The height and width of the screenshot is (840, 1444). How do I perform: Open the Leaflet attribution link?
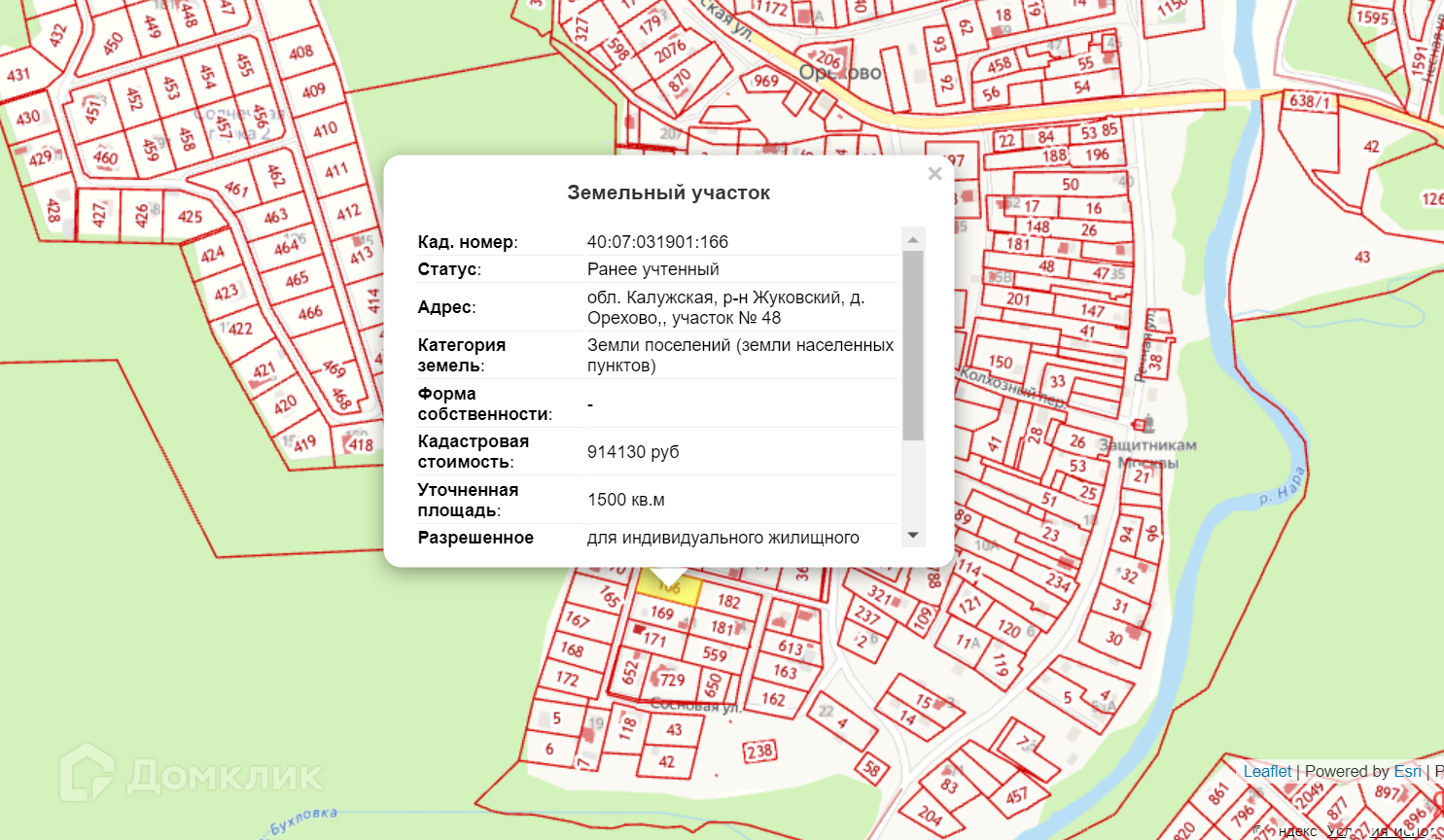coord(1267,771)
